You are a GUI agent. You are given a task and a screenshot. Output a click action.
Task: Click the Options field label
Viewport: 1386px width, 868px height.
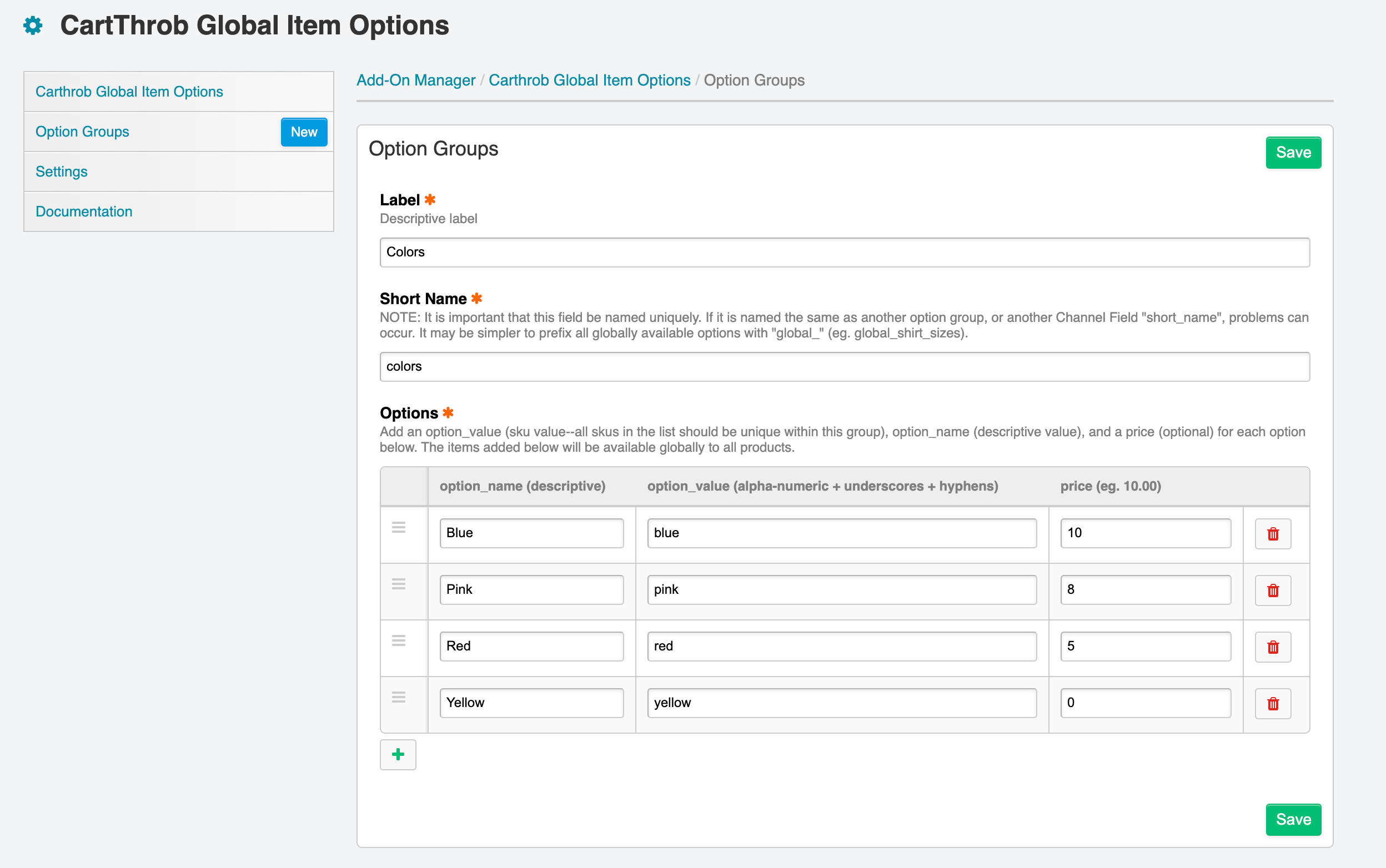click(409, 413)
